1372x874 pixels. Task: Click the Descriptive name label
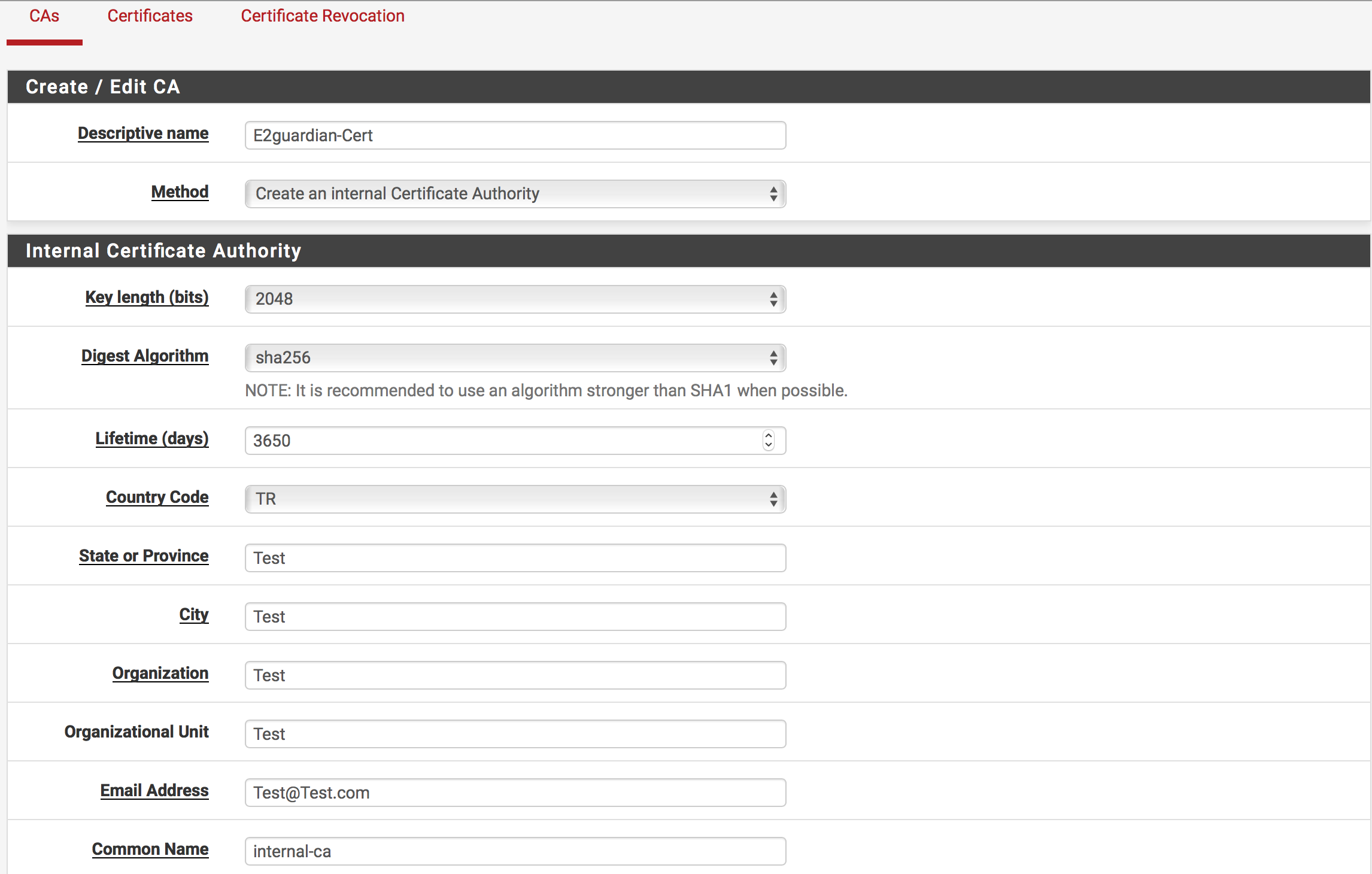tap(143, 133)
